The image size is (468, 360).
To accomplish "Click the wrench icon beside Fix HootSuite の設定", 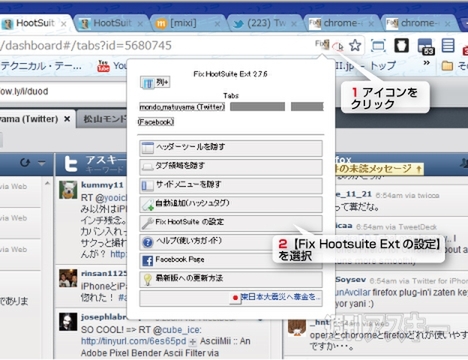I will coord(147,223).
